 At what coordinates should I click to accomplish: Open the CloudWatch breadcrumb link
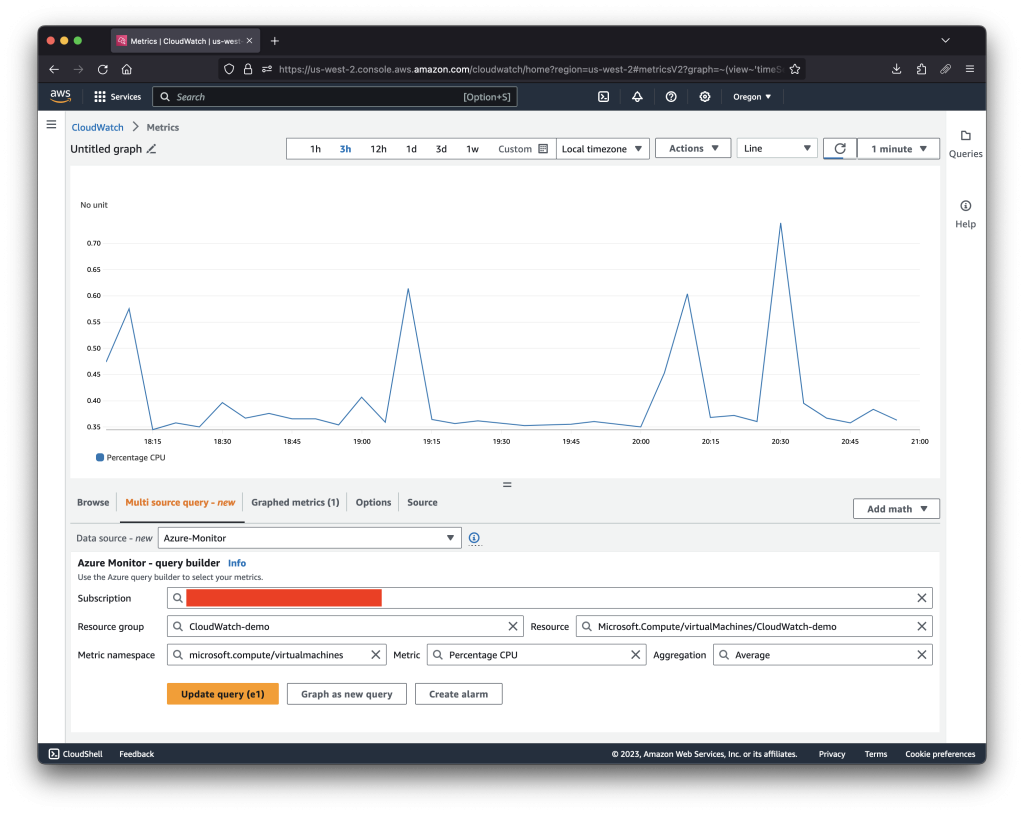tap(96, 127)
